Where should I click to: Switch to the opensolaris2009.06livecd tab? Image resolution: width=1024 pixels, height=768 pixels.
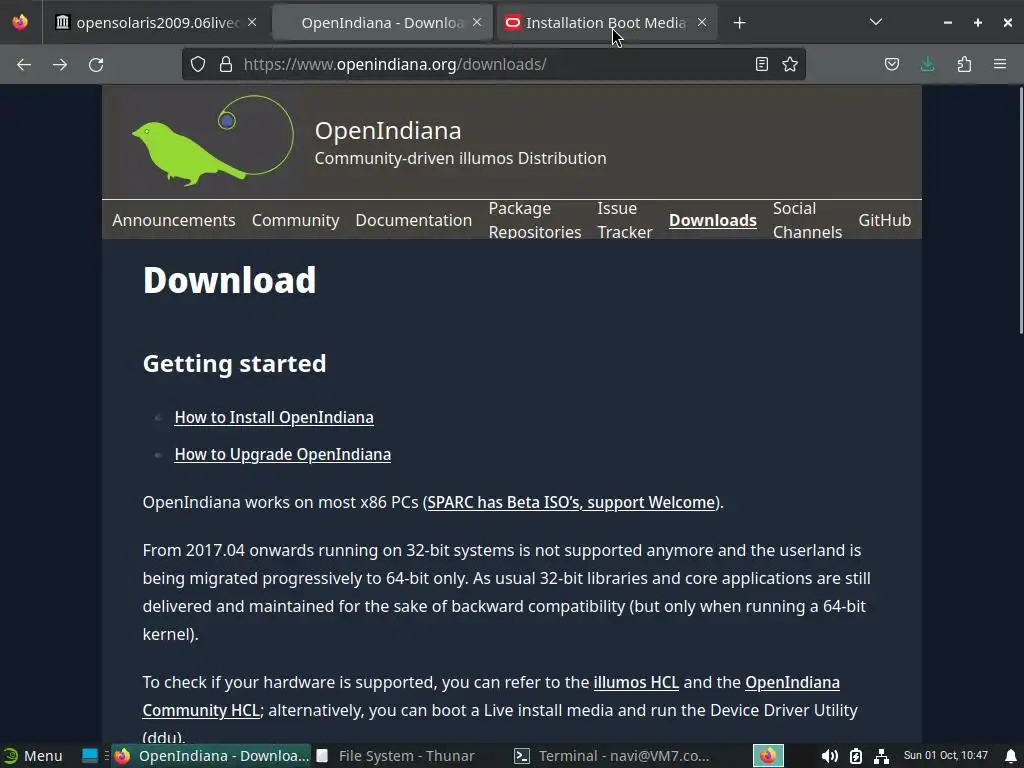tap(157, 23)
